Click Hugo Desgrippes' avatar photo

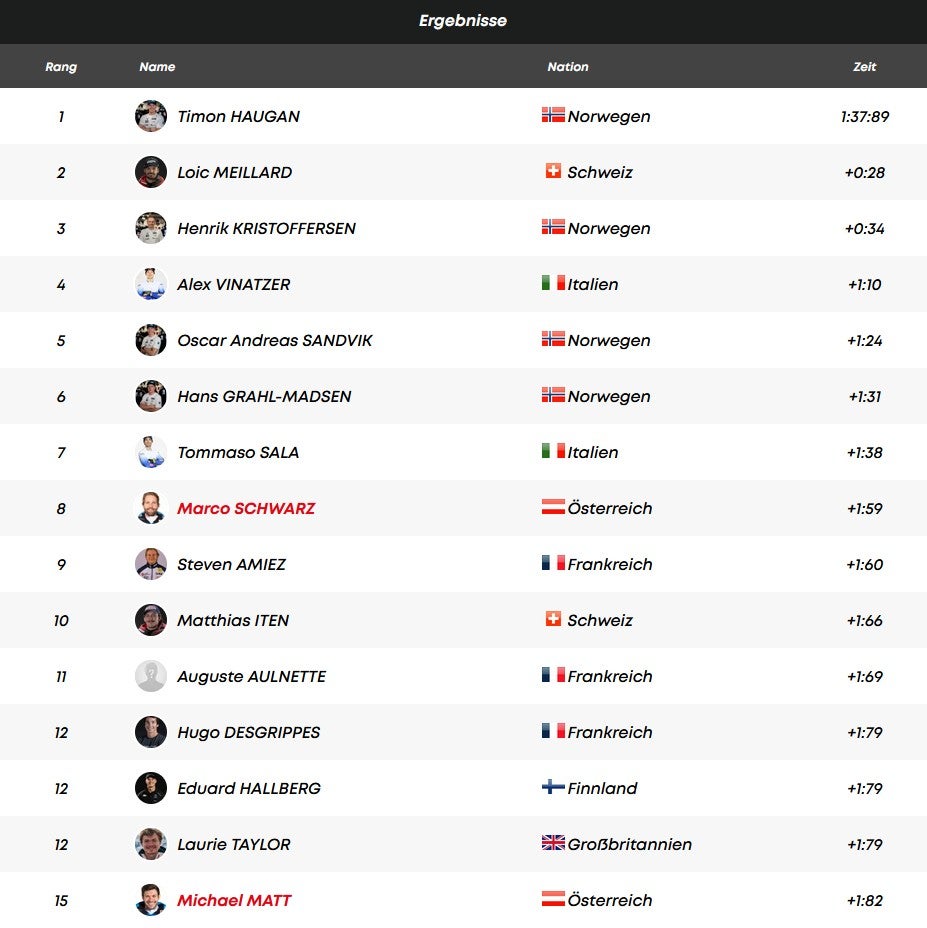151,732
